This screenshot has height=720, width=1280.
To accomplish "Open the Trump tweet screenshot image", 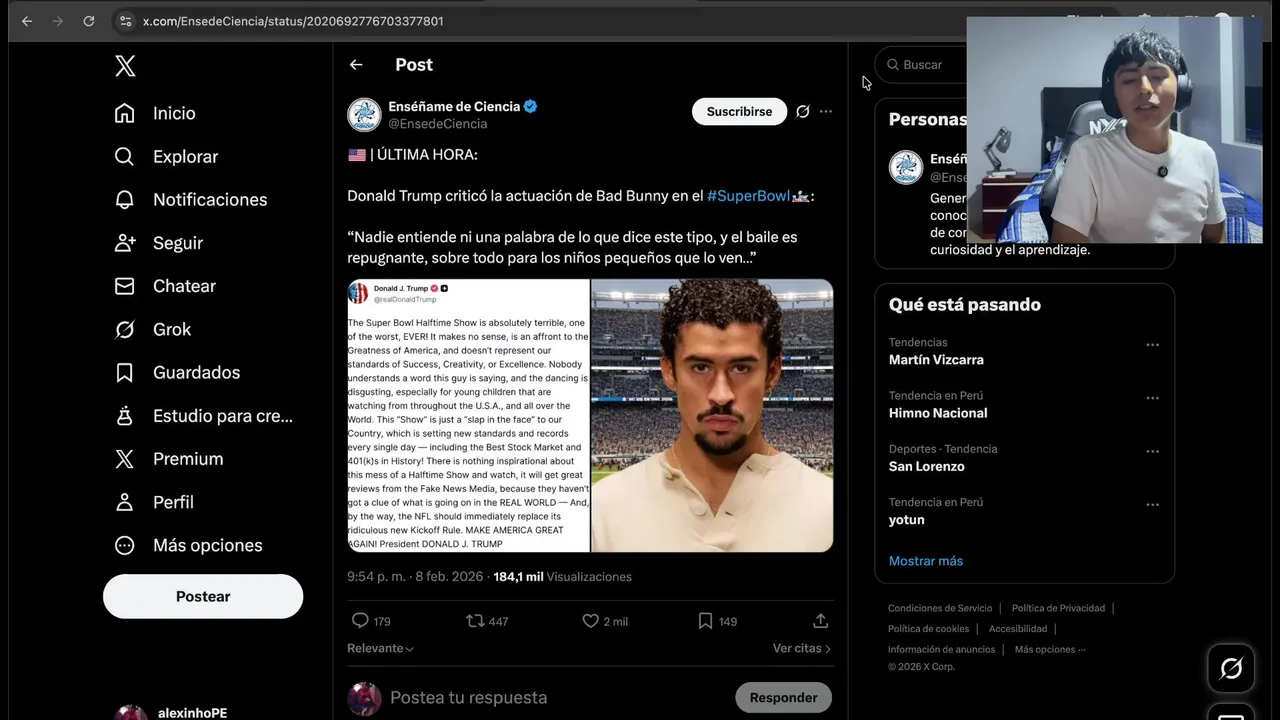I will click(x=468, y=415).
